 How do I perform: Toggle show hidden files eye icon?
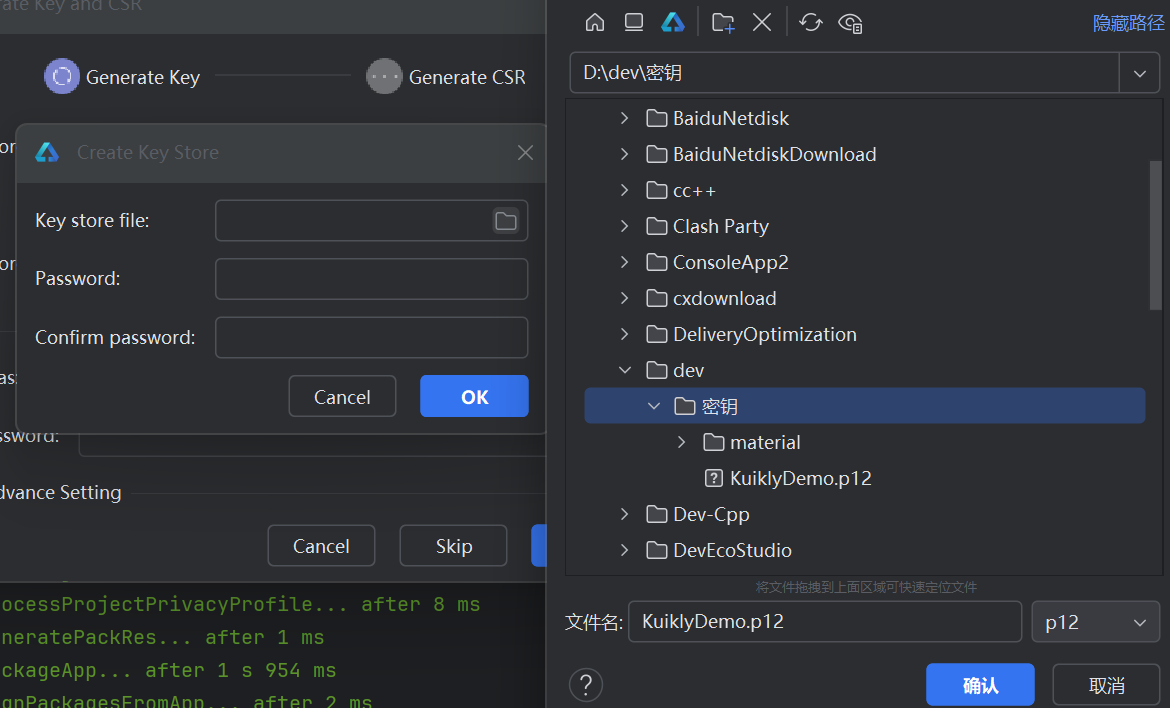click(850, 22)
